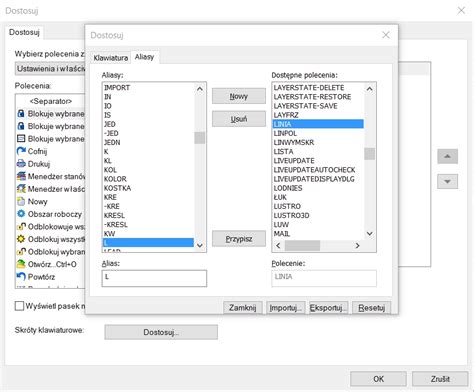This screenshot has width=474, height=392.
Task: Click the Alias input field
Action: pyautogui.click(x=154, y=278)
